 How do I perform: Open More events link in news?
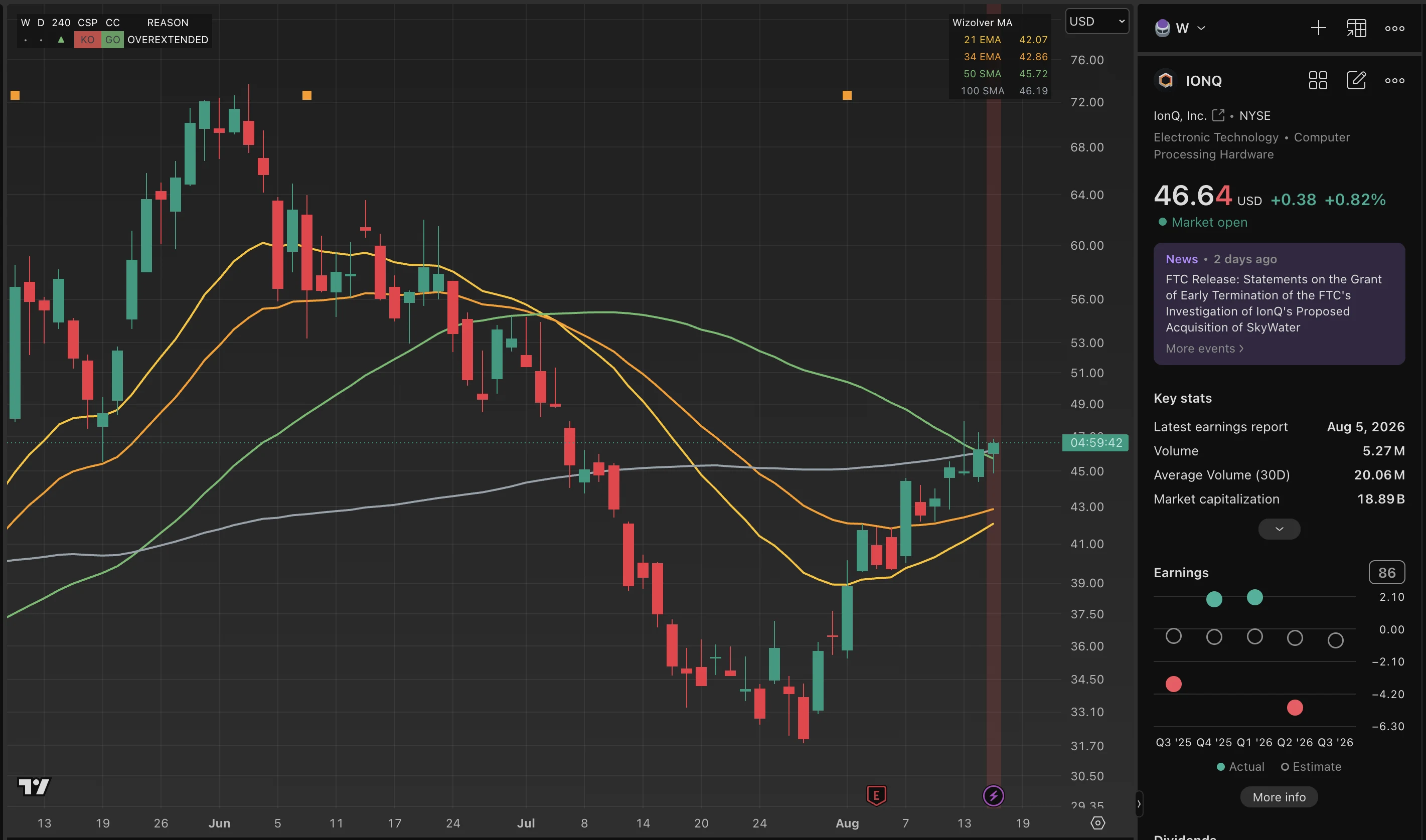(x=1205, y=349)
